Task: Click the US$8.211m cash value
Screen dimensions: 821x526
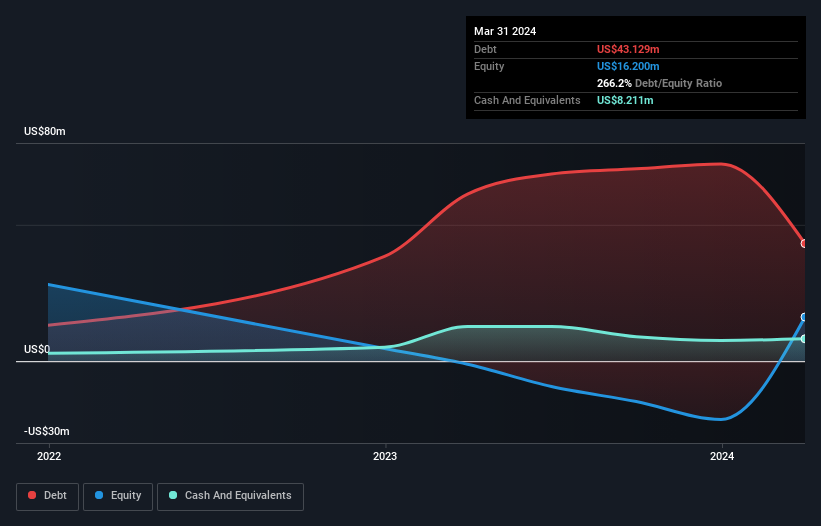Action: tap(625, 100)
